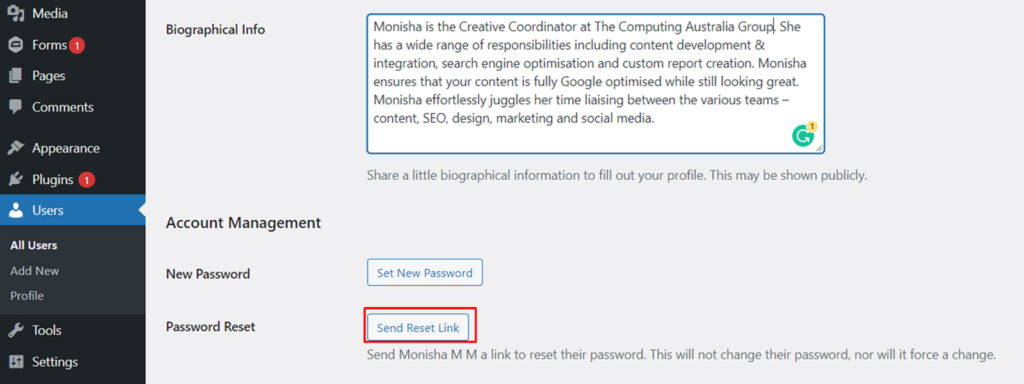
Task: Click the Send Reset Link button
Action: pos(418,328)
